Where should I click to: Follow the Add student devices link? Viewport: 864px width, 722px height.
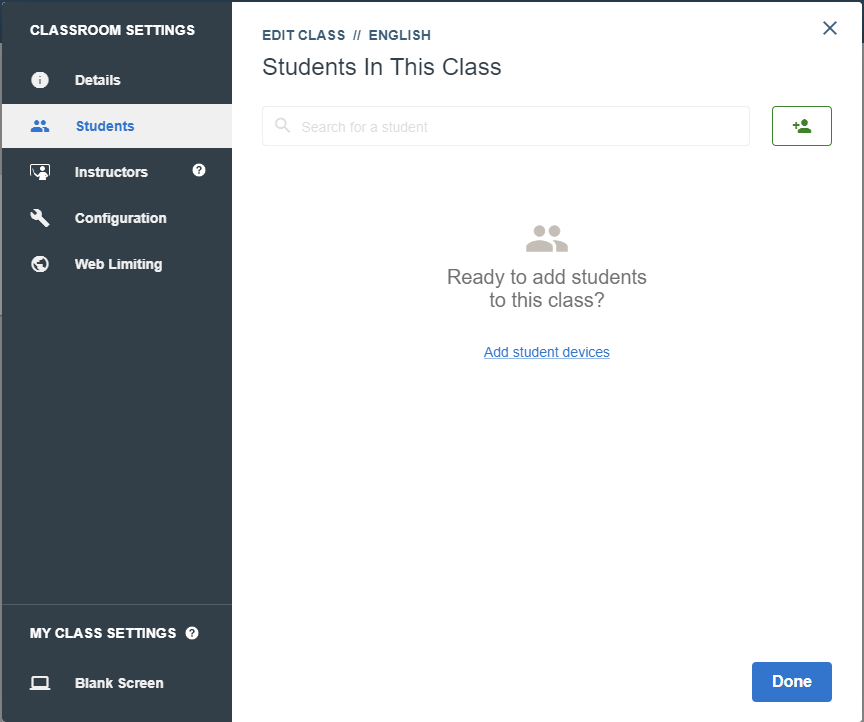[x=547, y=352]
